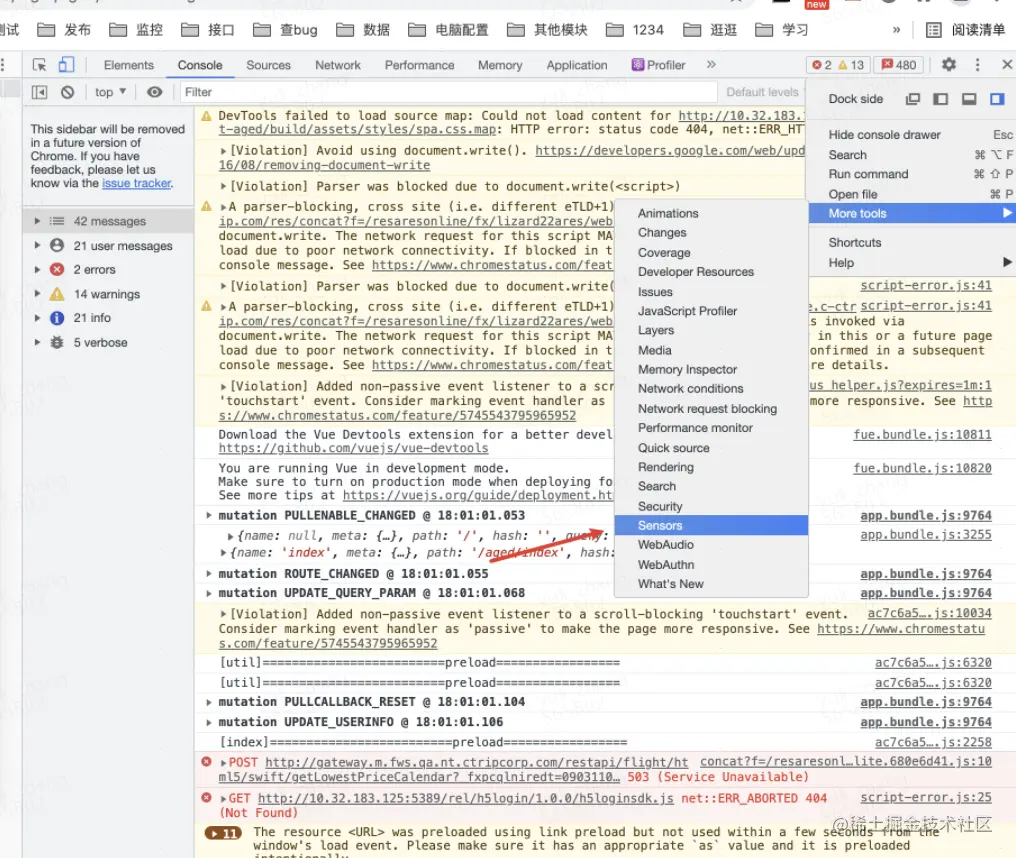Viewport: 1016px width, 858px height.
Task: Open fue.bundle.js:10811 source link
Action: click(x=922, y=435)
